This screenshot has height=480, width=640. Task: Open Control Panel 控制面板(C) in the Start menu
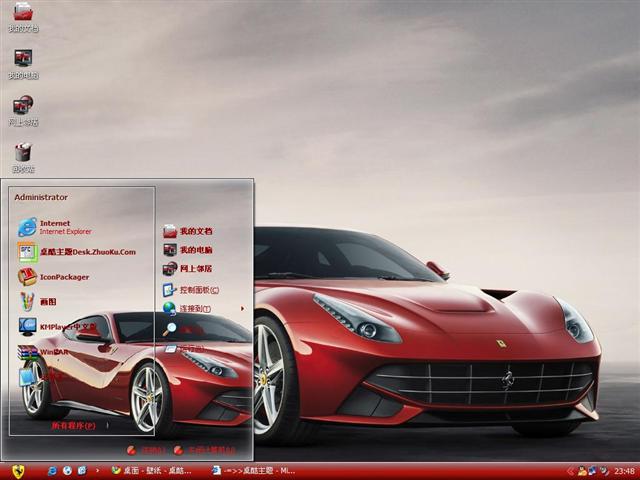tap(191, 290)
